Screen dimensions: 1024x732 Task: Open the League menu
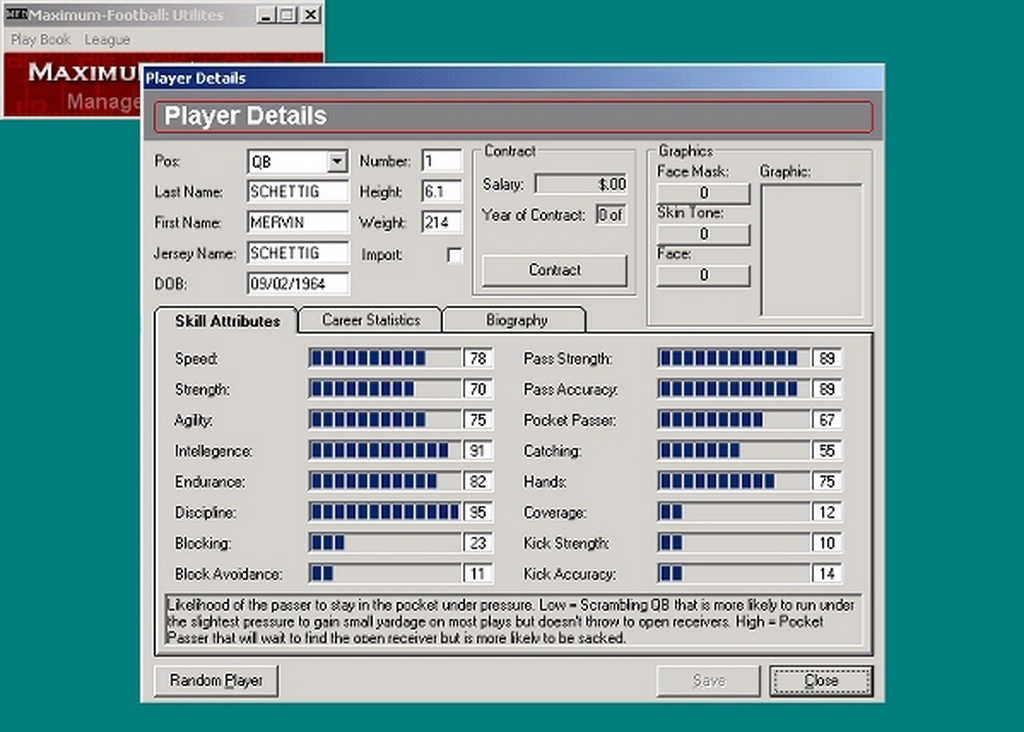point(107,40)
